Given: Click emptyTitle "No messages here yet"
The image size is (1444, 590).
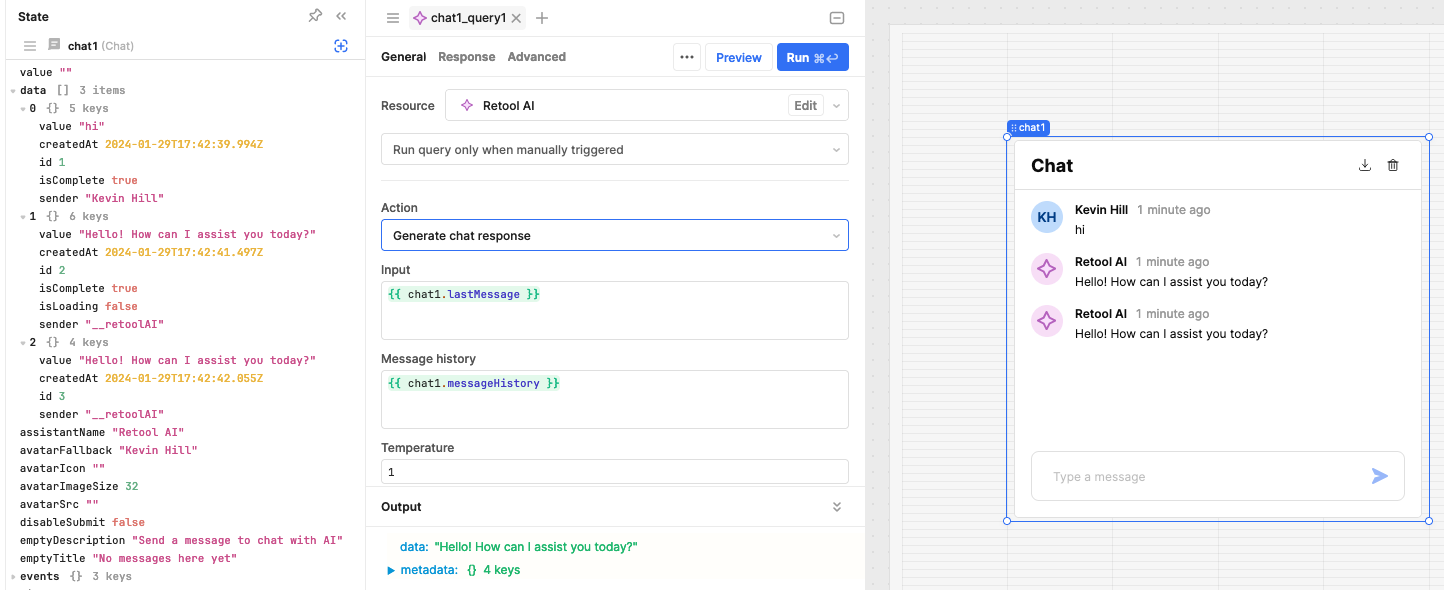Looking at the screenshot, I should [165, 558].
